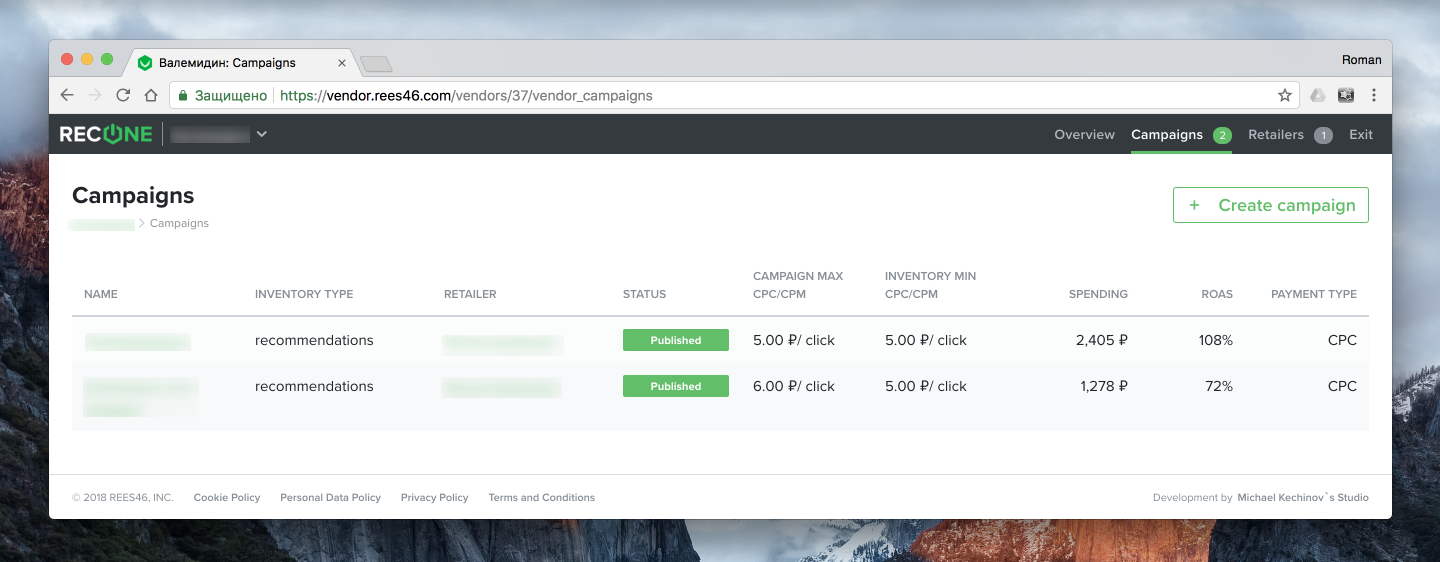Open the Retailers tab
The width and height of the screenshot is (1440, 562).
click(x=1276, y=135)
